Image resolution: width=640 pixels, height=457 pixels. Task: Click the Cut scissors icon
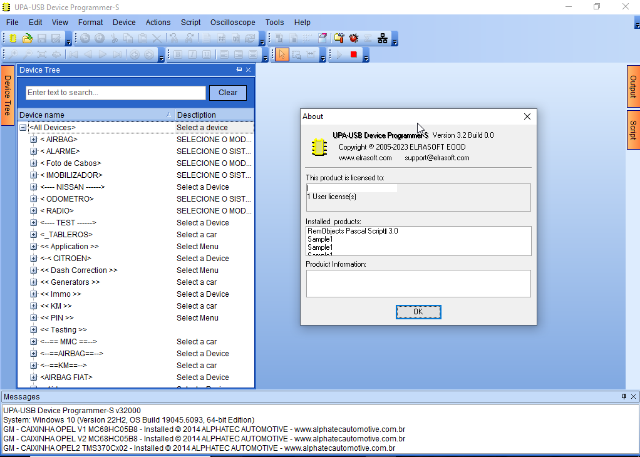click(114, 38)
